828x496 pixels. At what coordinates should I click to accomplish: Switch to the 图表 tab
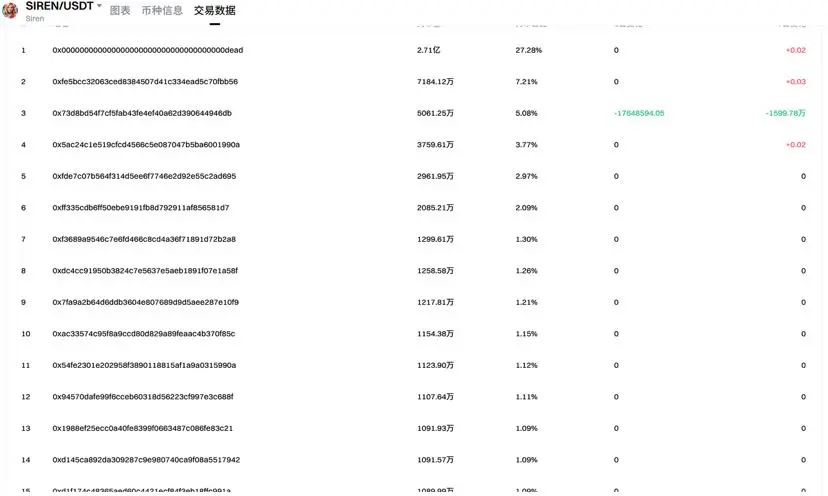120,10
